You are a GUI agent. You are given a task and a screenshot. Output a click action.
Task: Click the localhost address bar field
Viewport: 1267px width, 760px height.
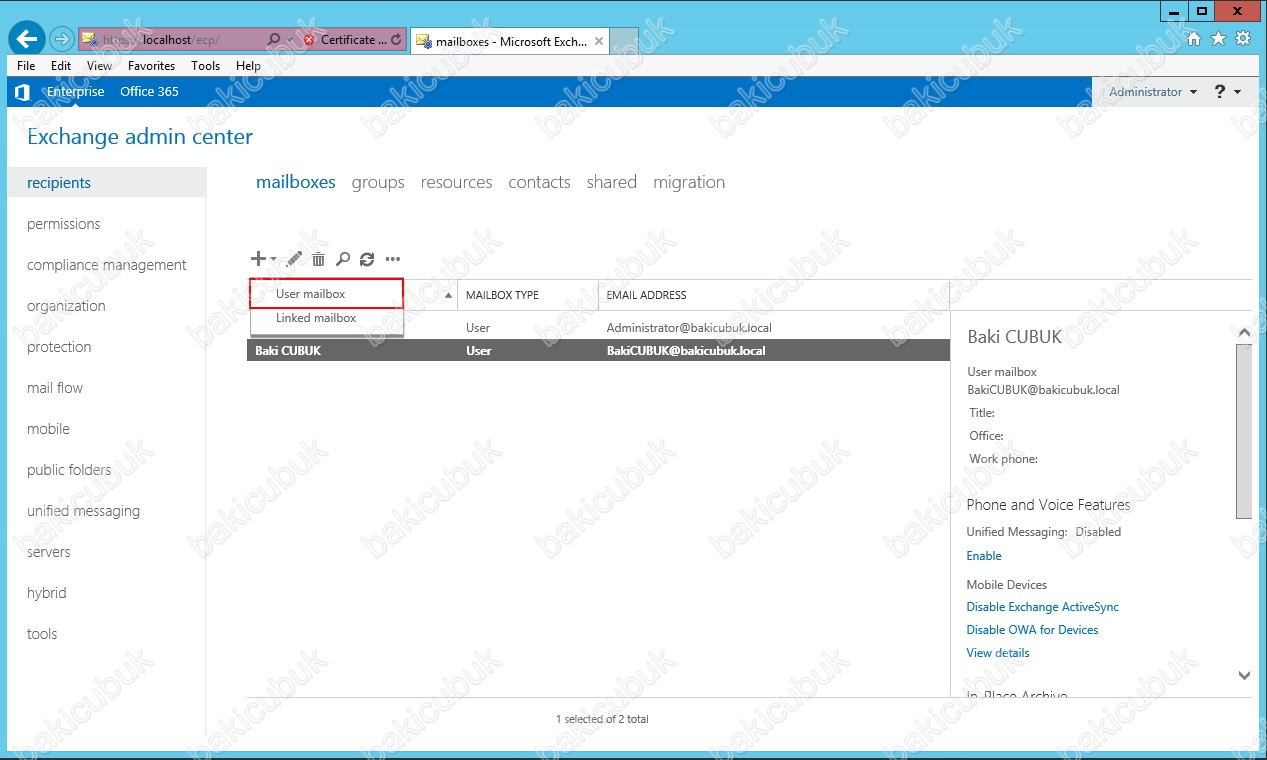point(180,40)
